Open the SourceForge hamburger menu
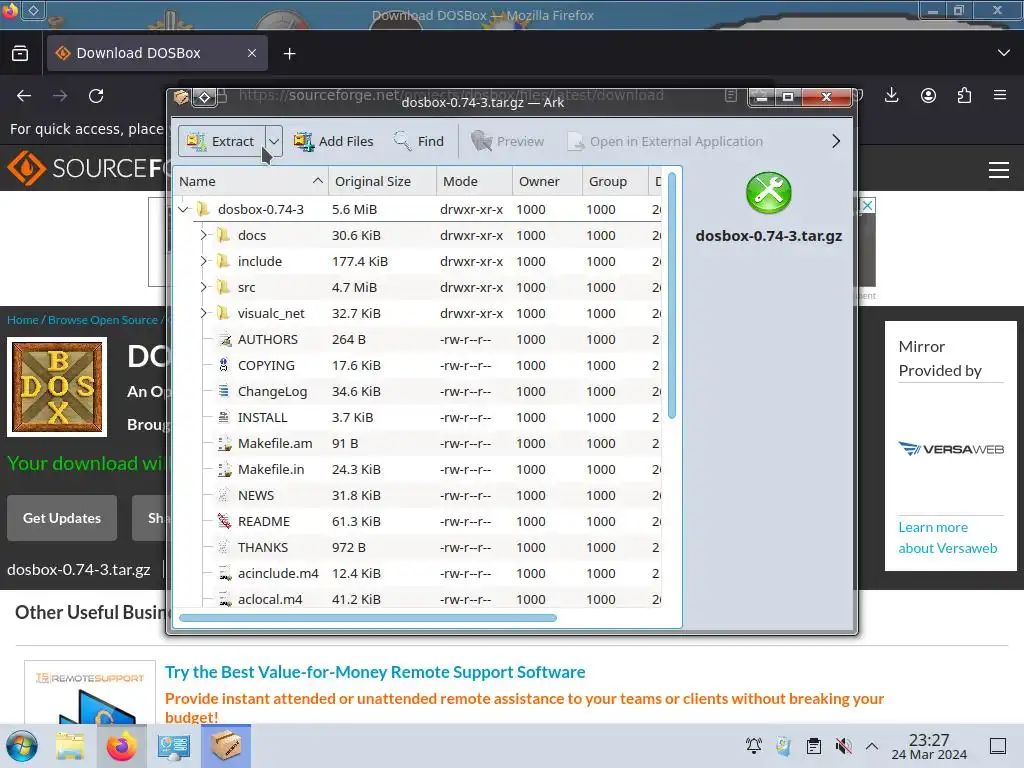Viewport: 1024px width, 768px height. 999,170
